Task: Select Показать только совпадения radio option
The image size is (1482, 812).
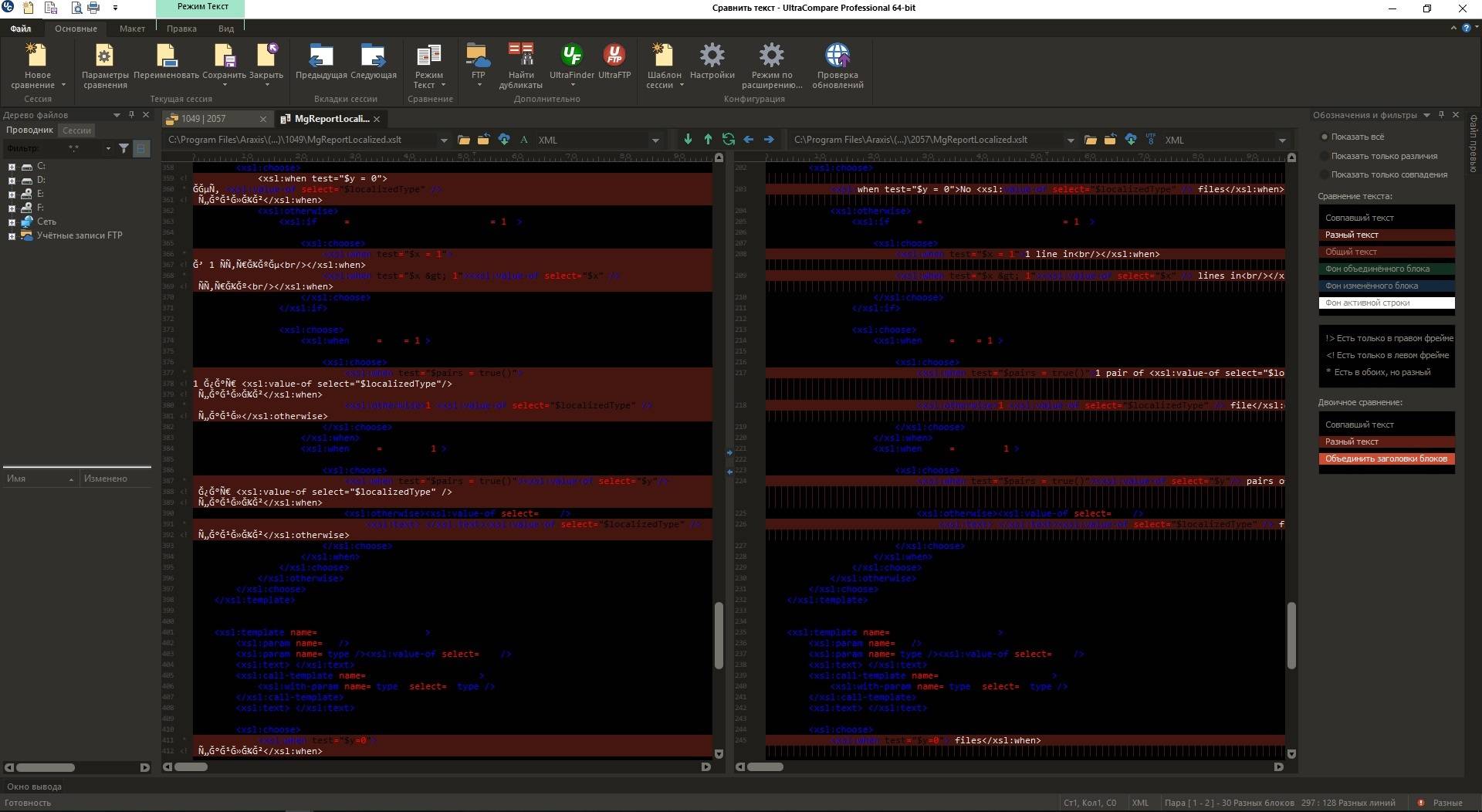Action: click(1325, 174)
